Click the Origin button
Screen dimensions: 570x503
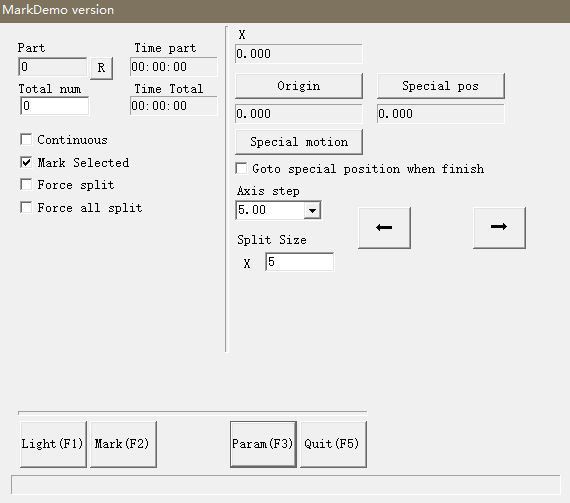(x=299, y=86)
